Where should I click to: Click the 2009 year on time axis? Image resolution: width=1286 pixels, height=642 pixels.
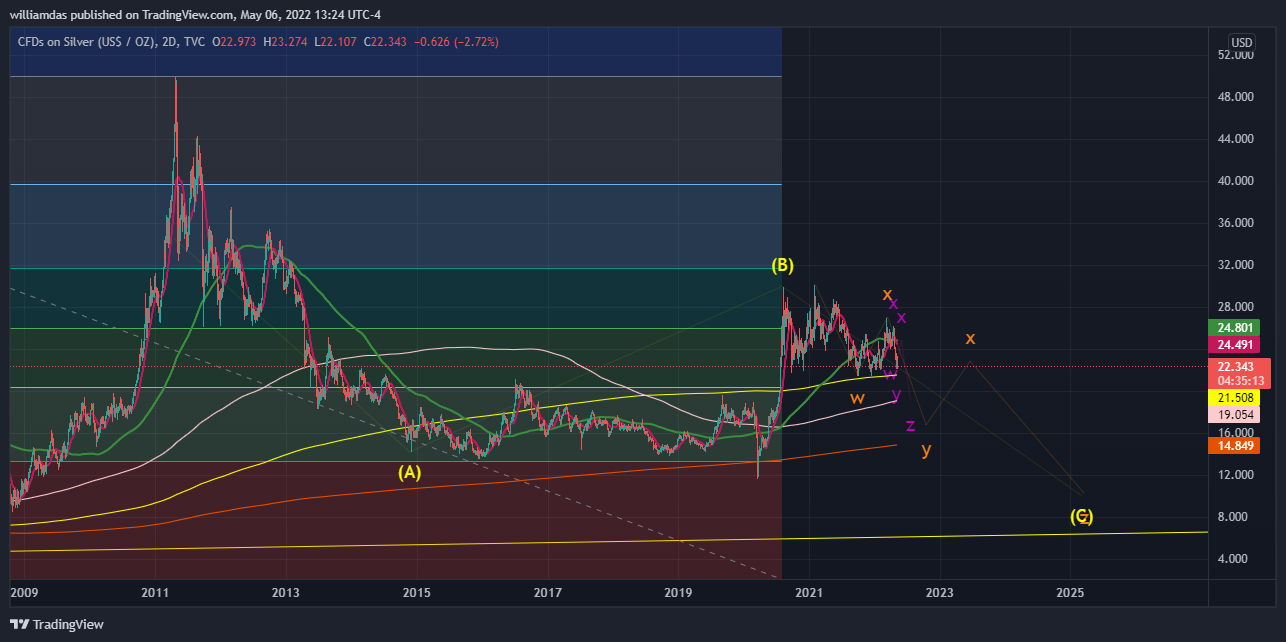click(x=24, y=593)
